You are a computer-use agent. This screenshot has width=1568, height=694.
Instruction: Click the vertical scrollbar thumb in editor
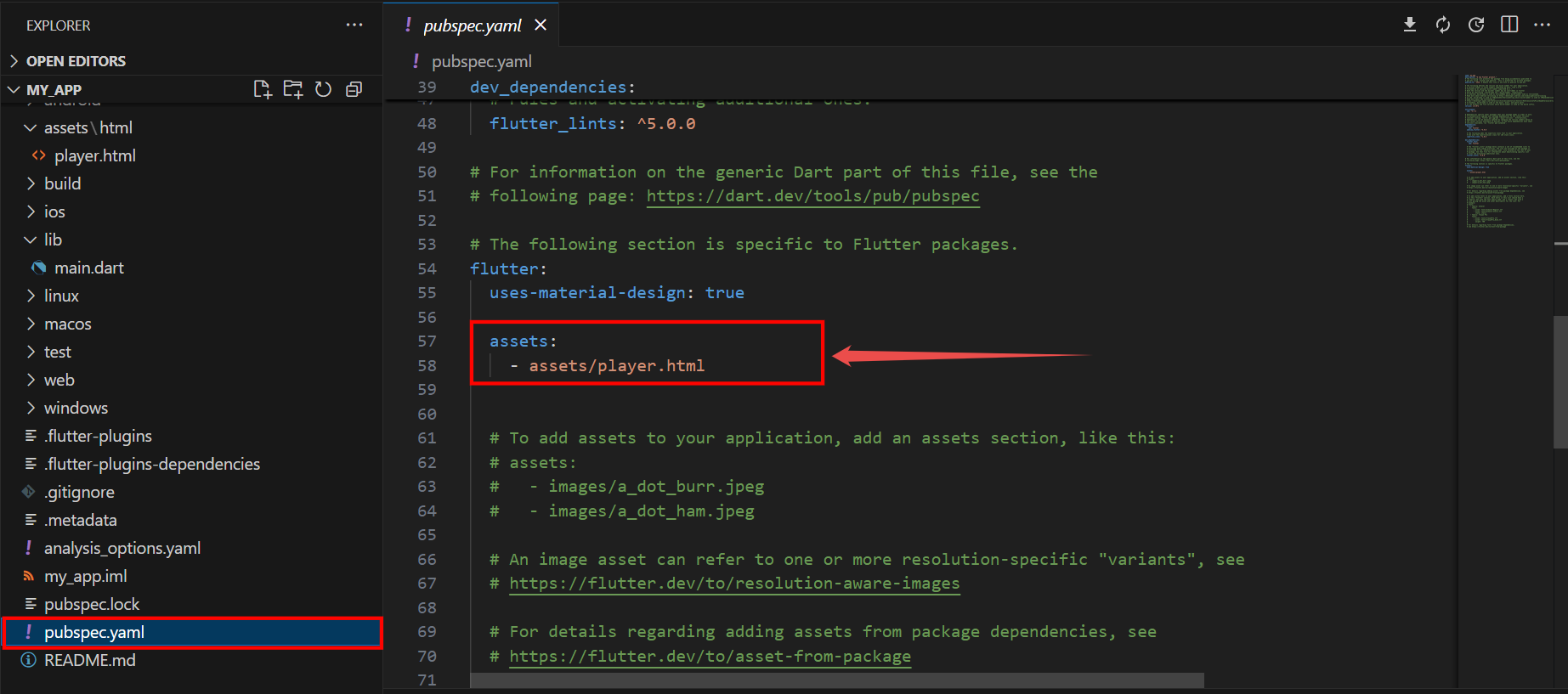pos(1560,381)
